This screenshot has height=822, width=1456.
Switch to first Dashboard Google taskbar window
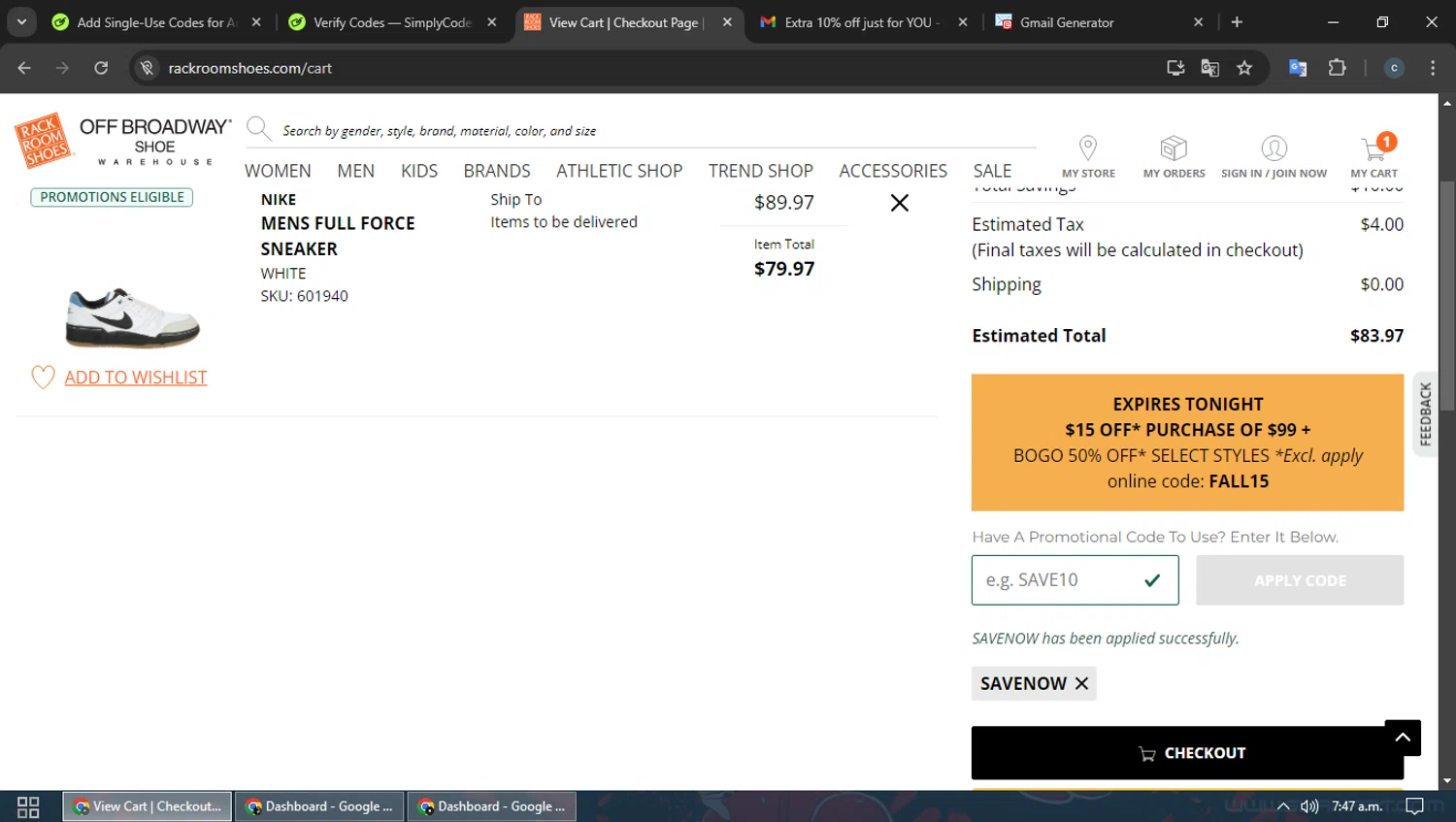click(x=319, y=806)
